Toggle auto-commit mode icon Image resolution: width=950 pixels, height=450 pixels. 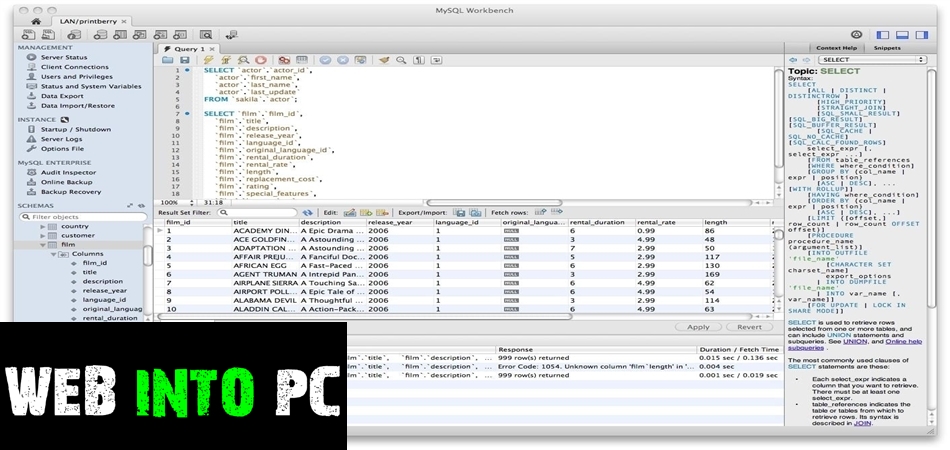click(x=360, y=60)
